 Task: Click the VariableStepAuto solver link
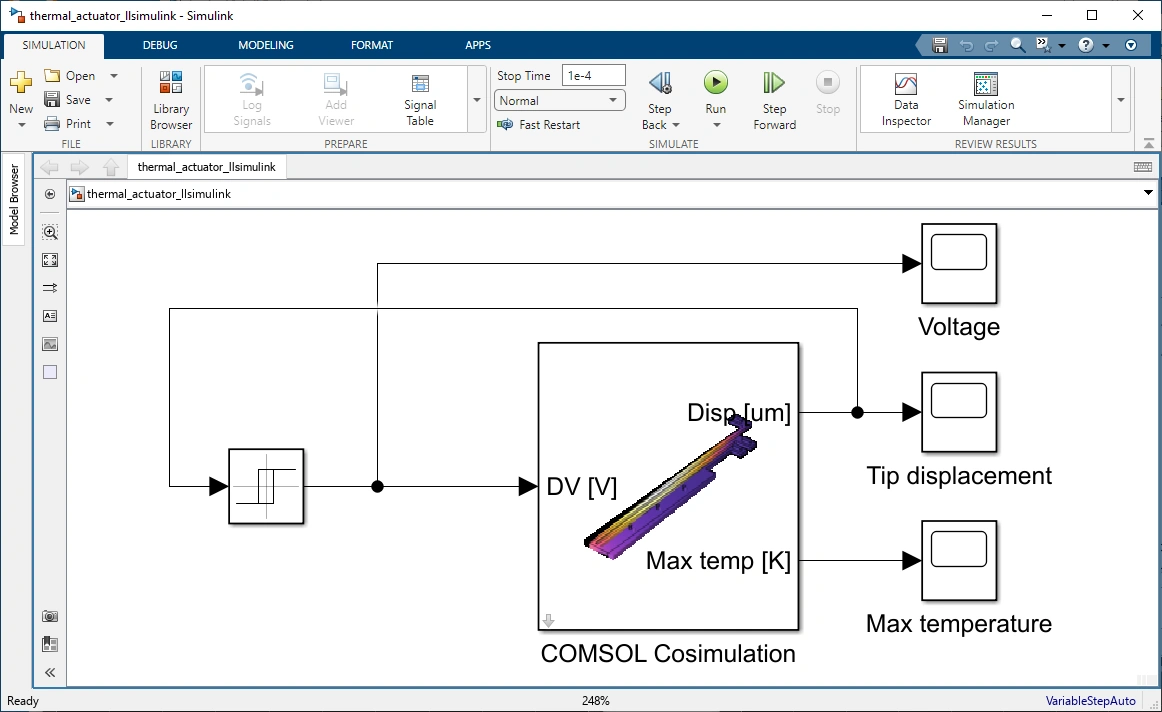pos(1090,701)
